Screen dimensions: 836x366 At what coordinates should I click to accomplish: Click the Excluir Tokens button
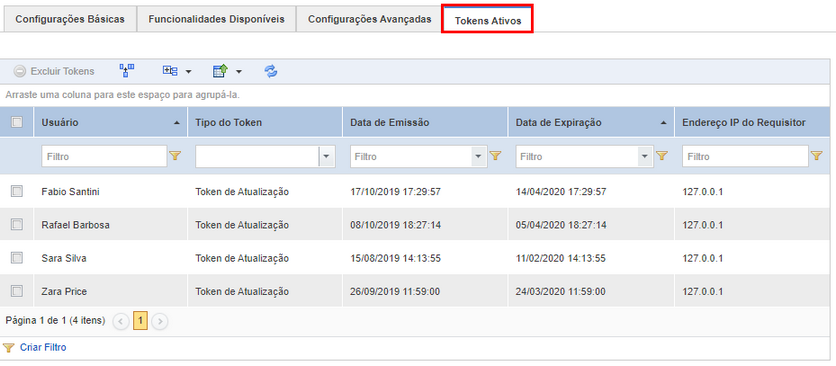coord(54,71)
